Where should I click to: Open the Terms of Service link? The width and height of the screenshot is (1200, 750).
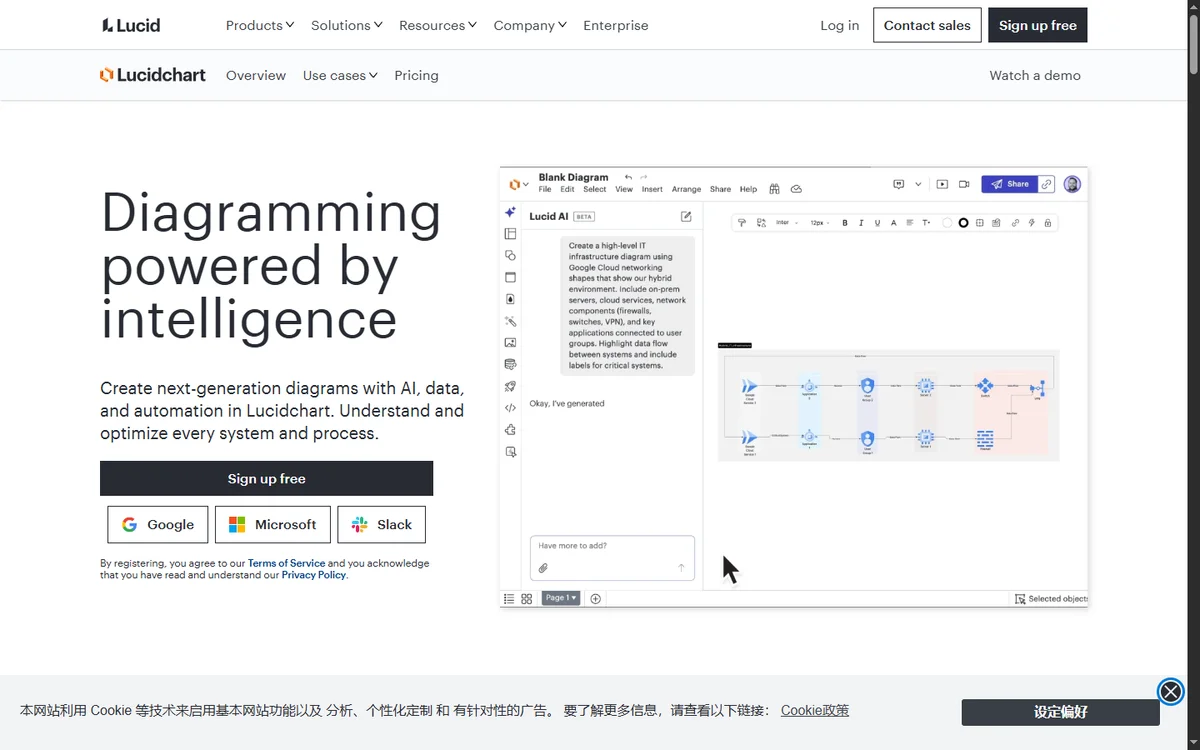pyautogui.click(x=286, y=563)
